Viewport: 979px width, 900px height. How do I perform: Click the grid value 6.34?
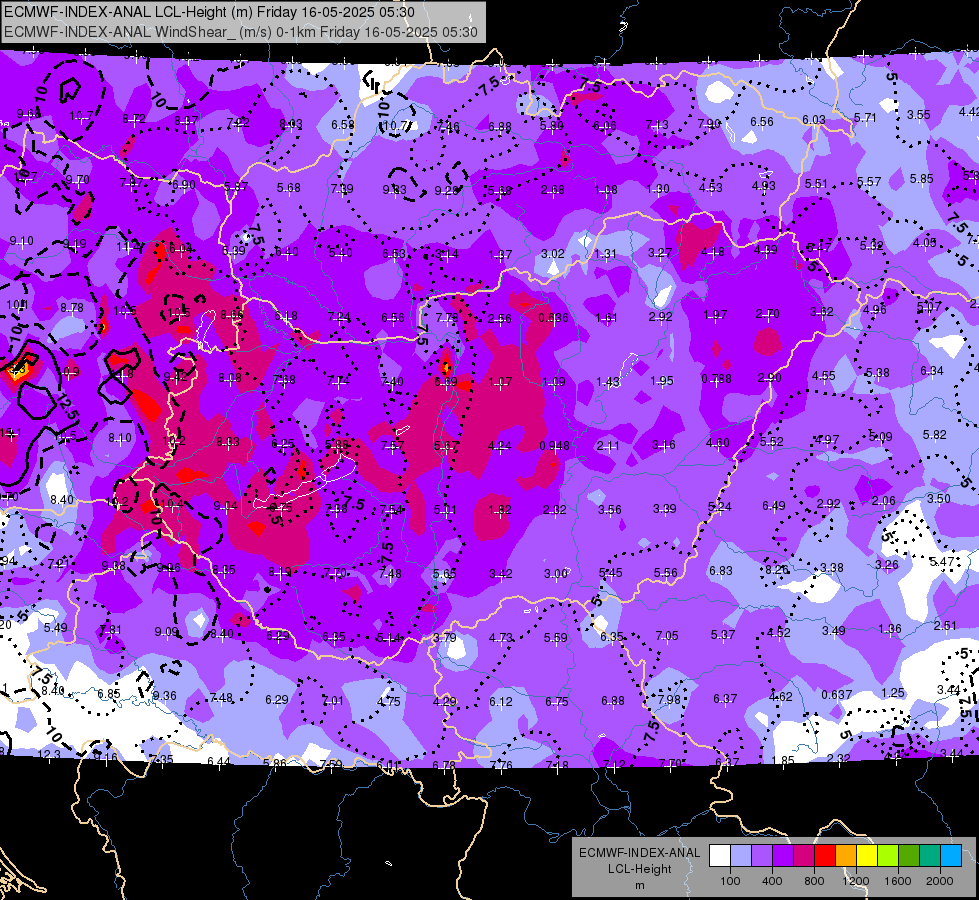[932, 371]
